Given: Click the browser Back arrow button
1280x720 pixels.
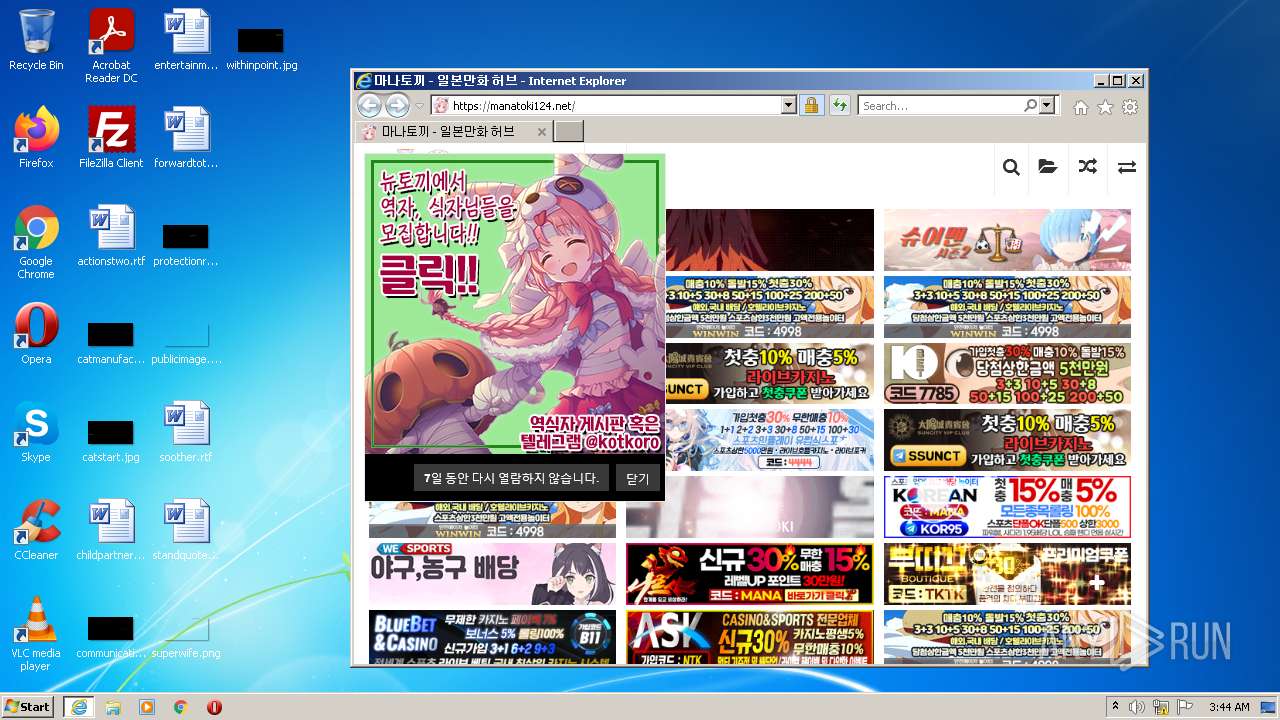Looking at the screenshot, I should tap(370, 105).
